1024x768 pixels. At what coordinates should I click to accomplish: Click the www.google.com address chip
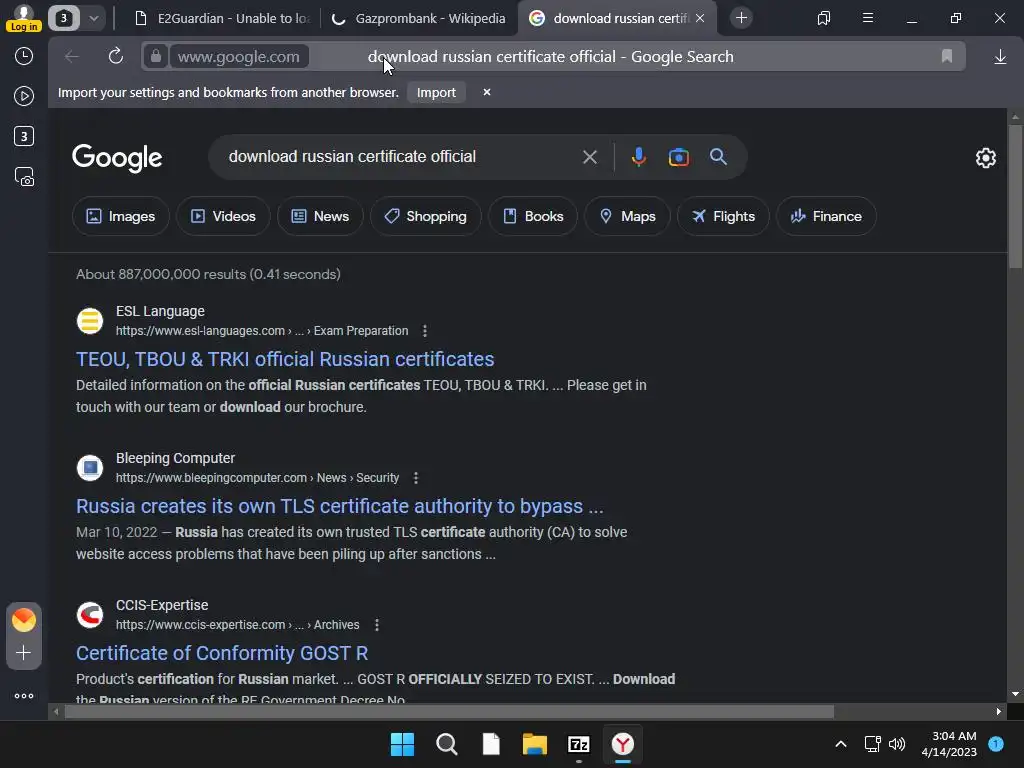pyautogui.click(x=238, y=57)
